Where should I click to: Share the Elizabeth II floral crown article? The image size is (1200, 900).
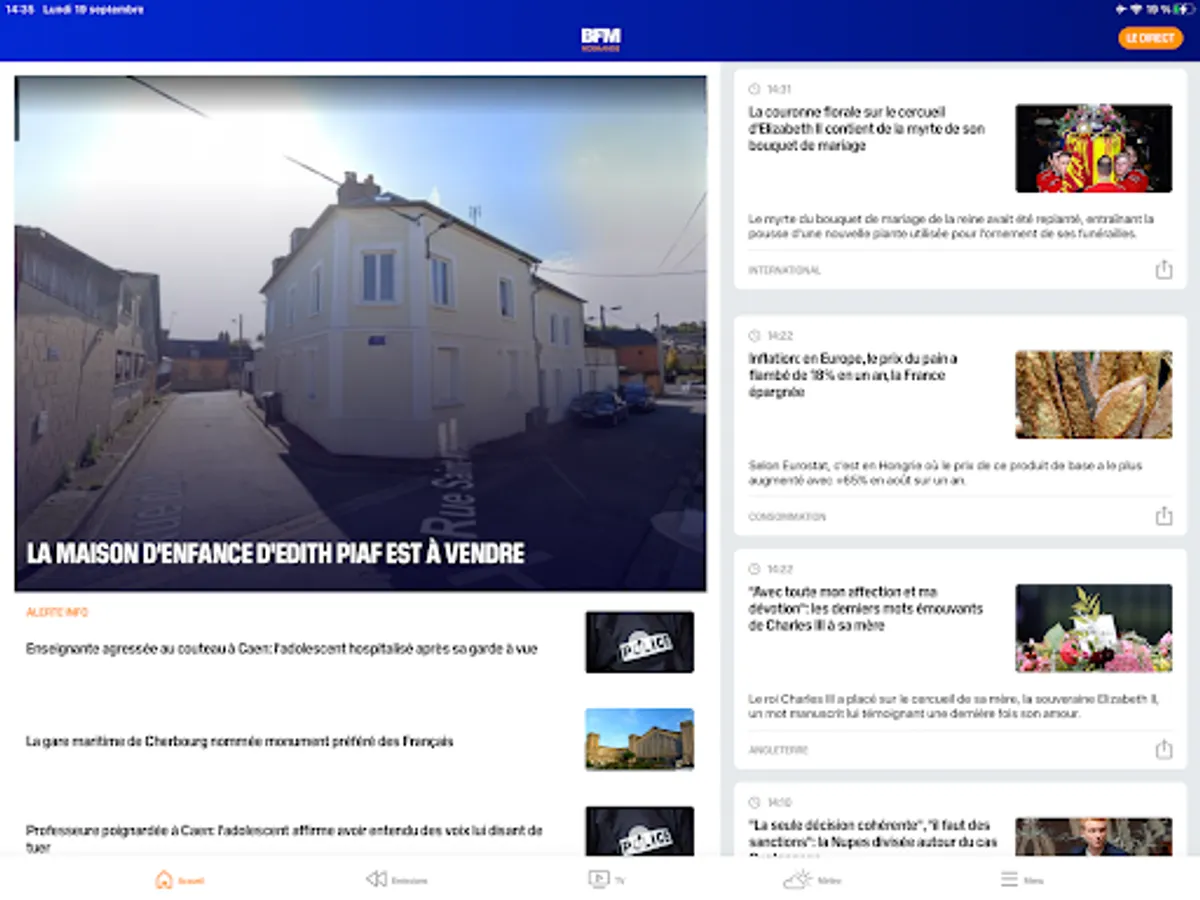[x=1163, y=270]
